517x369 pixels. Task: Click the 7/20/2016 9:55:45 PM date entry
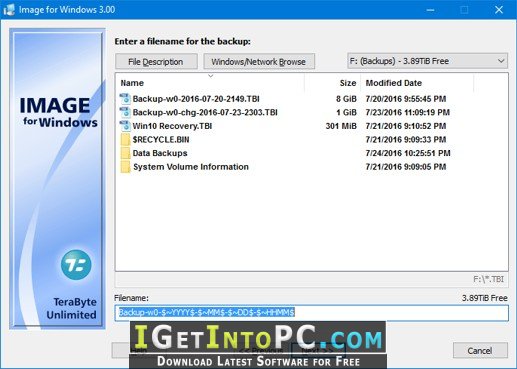click(x=406, y=99)
